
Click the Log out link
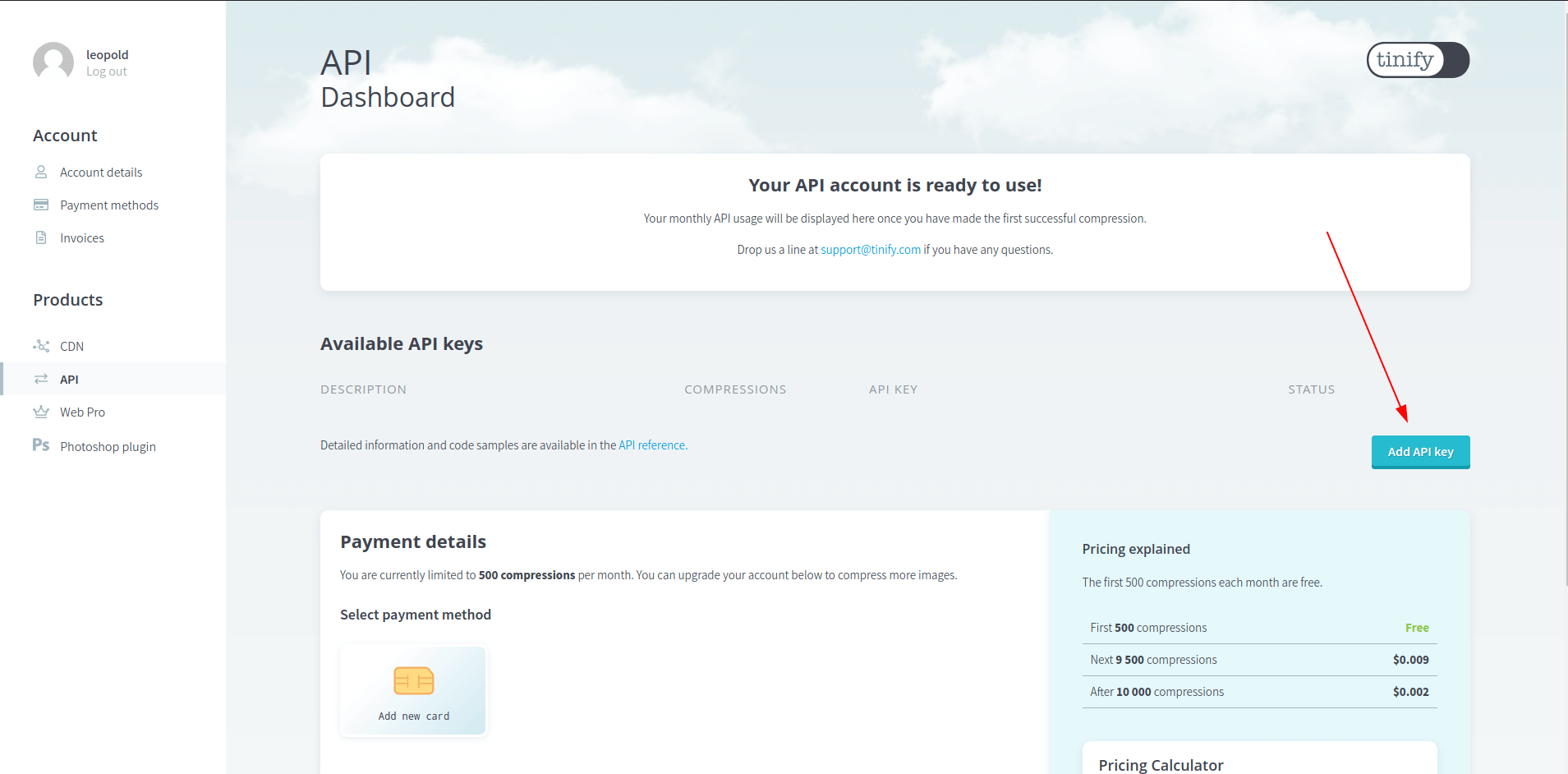[x=107, y=71]
